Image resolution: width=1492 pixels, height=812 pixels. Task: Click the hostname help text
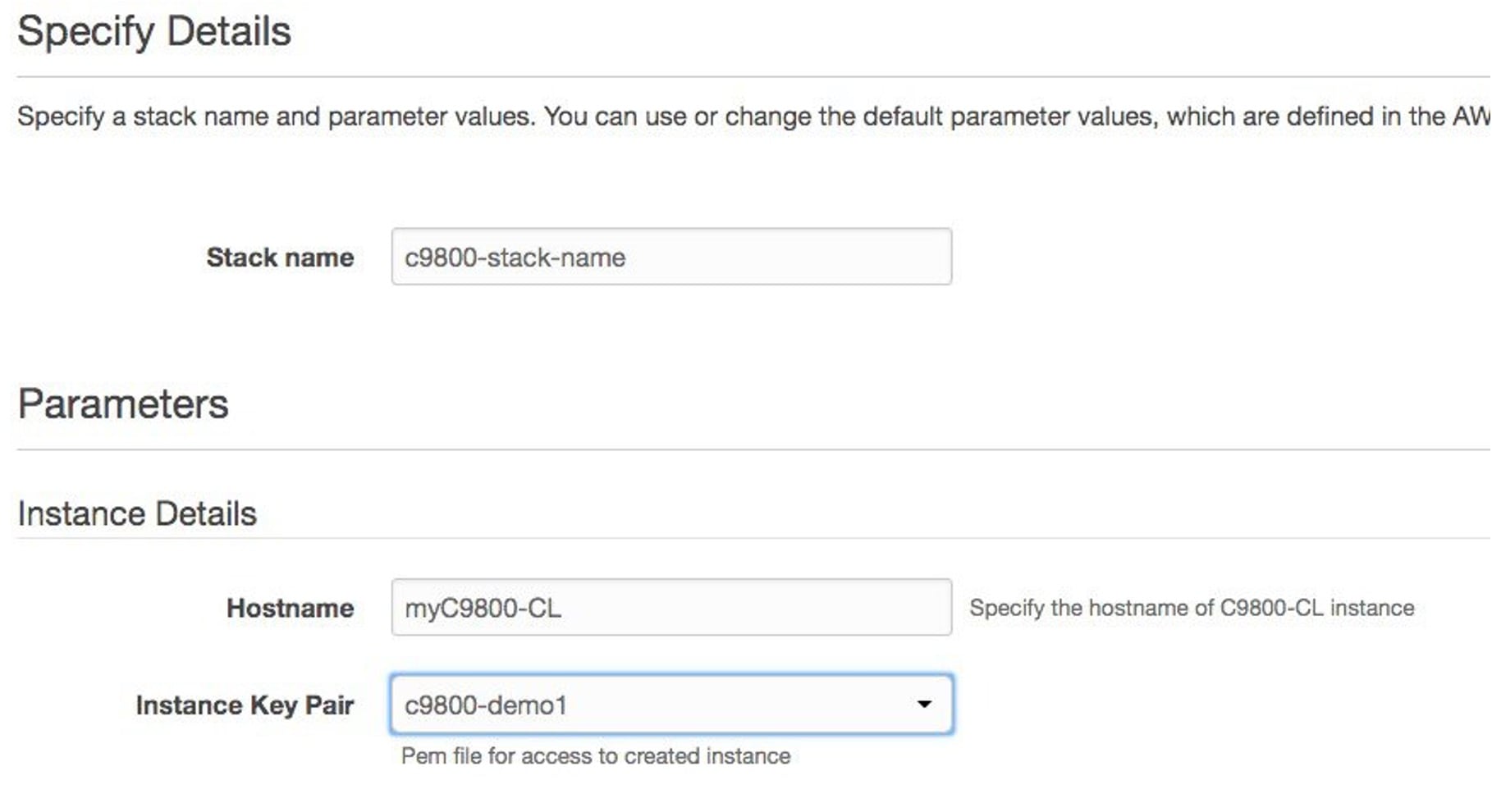(x=1191, y=608)
